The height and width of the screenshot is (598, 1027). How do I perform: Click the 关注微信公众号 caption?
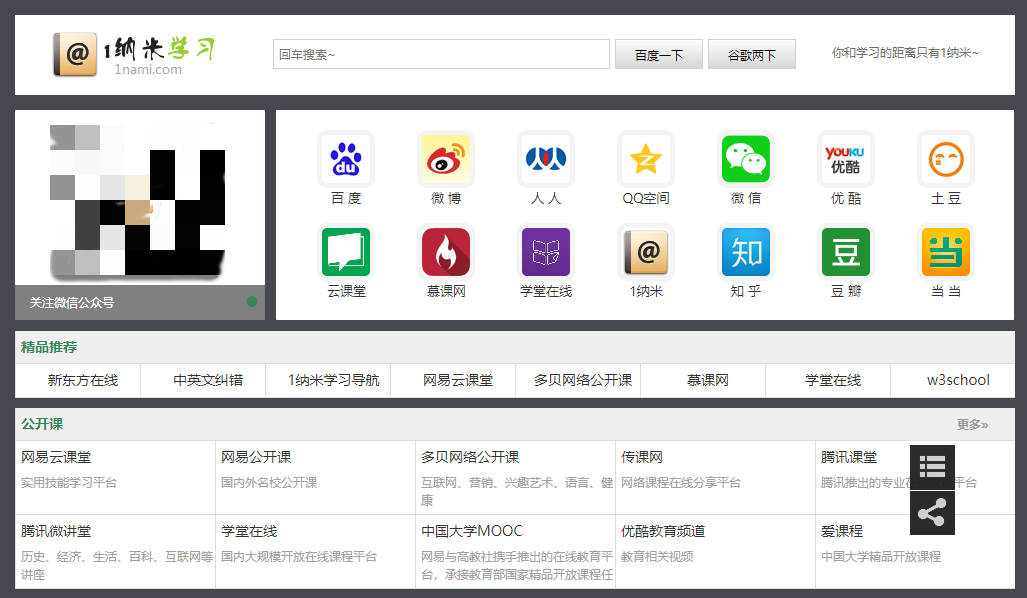coord(71,303)
